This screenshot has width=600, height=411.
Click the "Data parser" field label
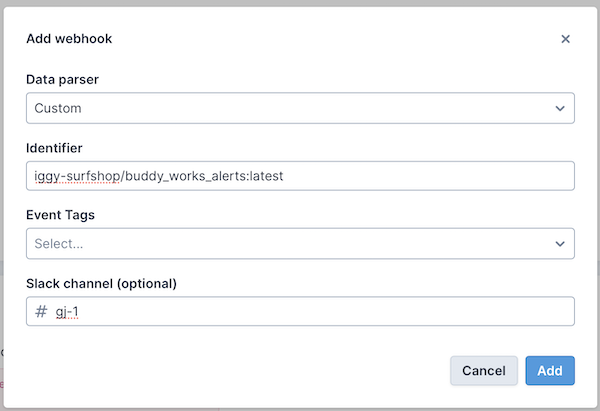click(x=62, y=79)
